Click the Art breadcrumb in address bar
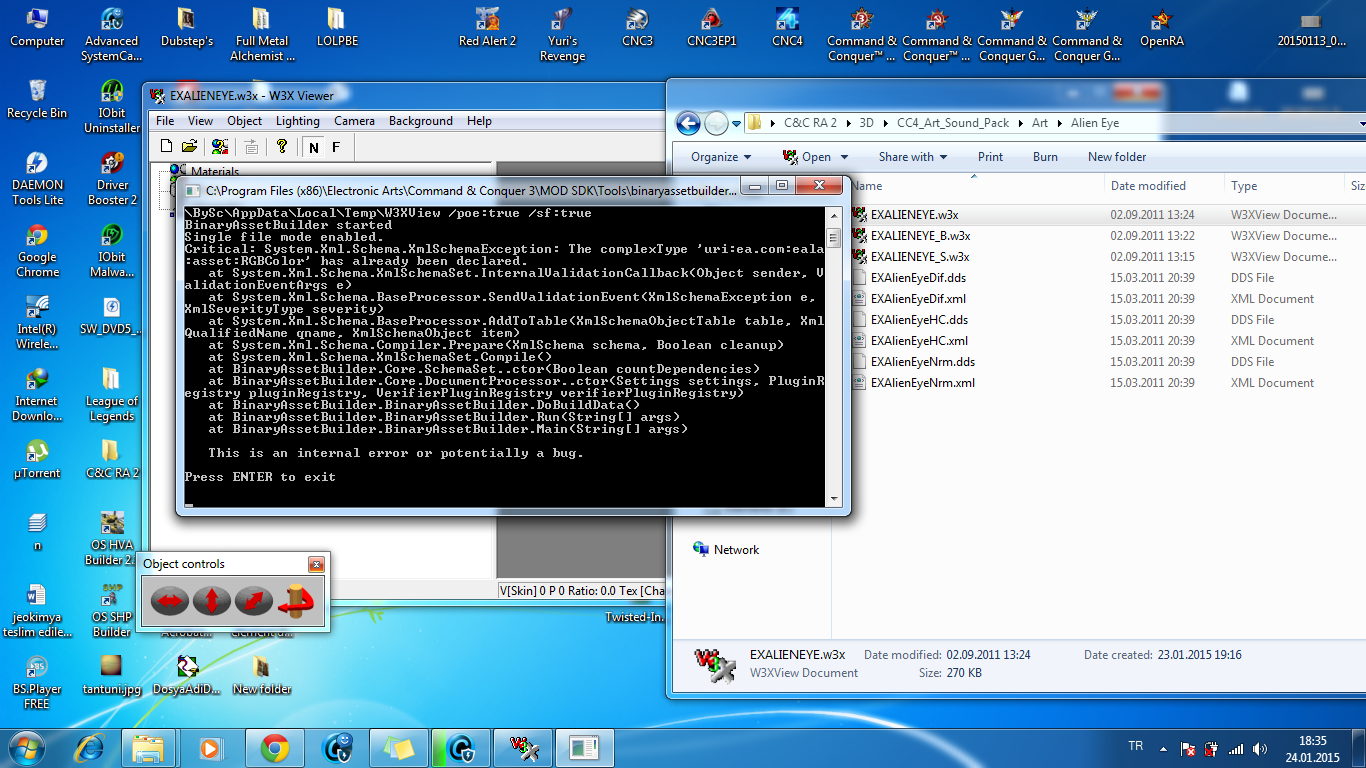 [1040, 123]
